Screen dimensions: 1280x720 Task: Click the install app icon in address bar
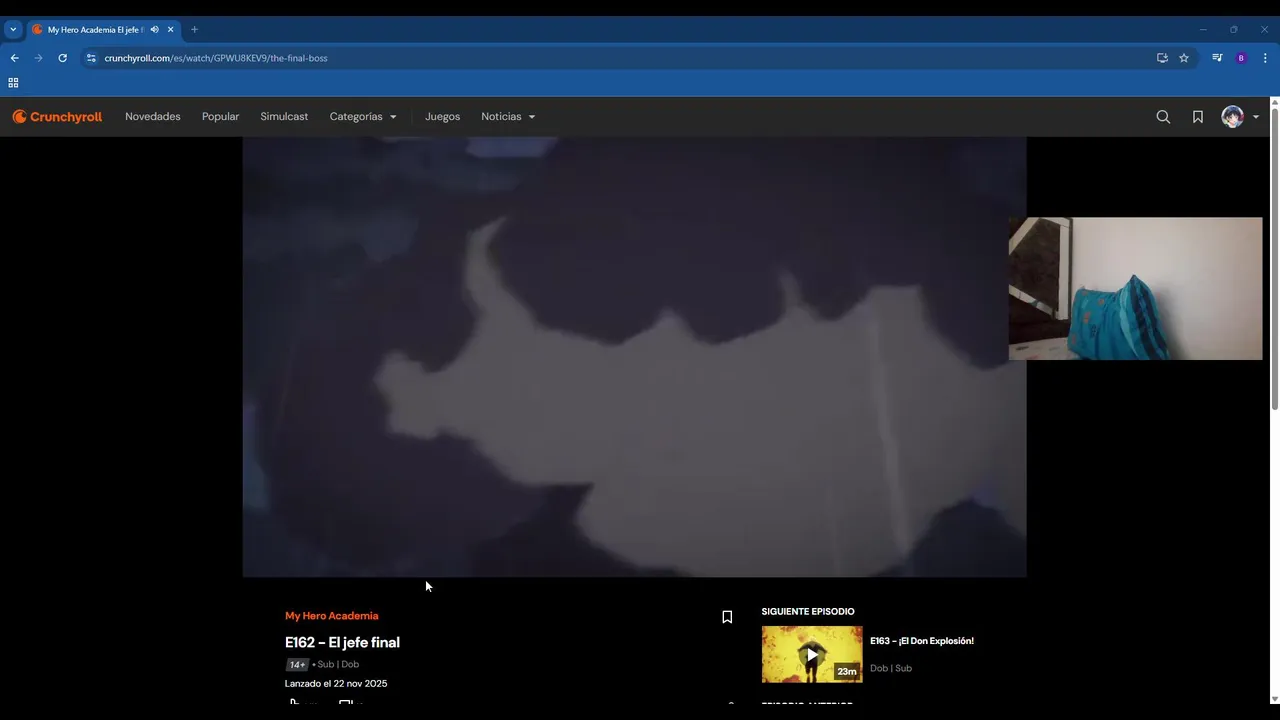click(1162, 58)
